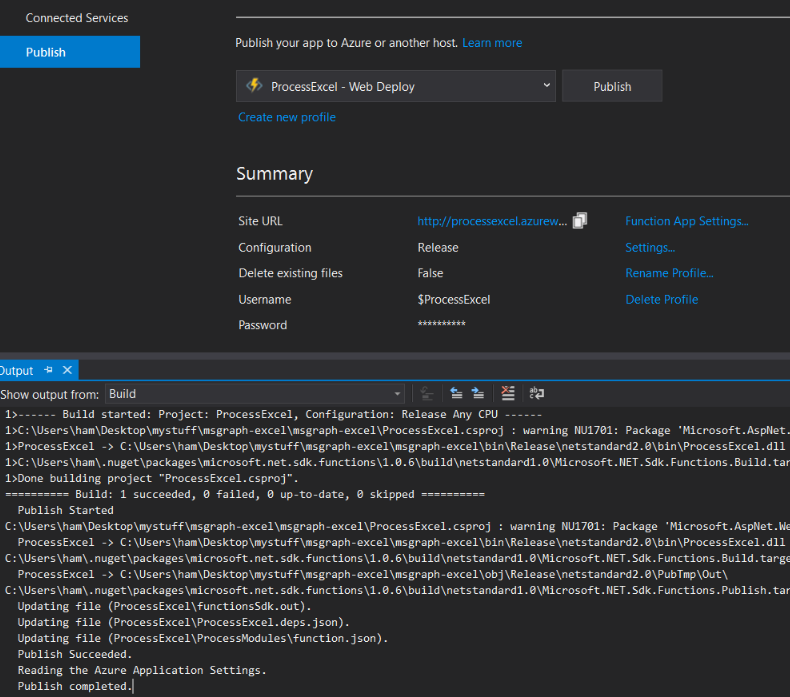
Task: Click the Delete Profile link
Action: click(x=661, y=299)
